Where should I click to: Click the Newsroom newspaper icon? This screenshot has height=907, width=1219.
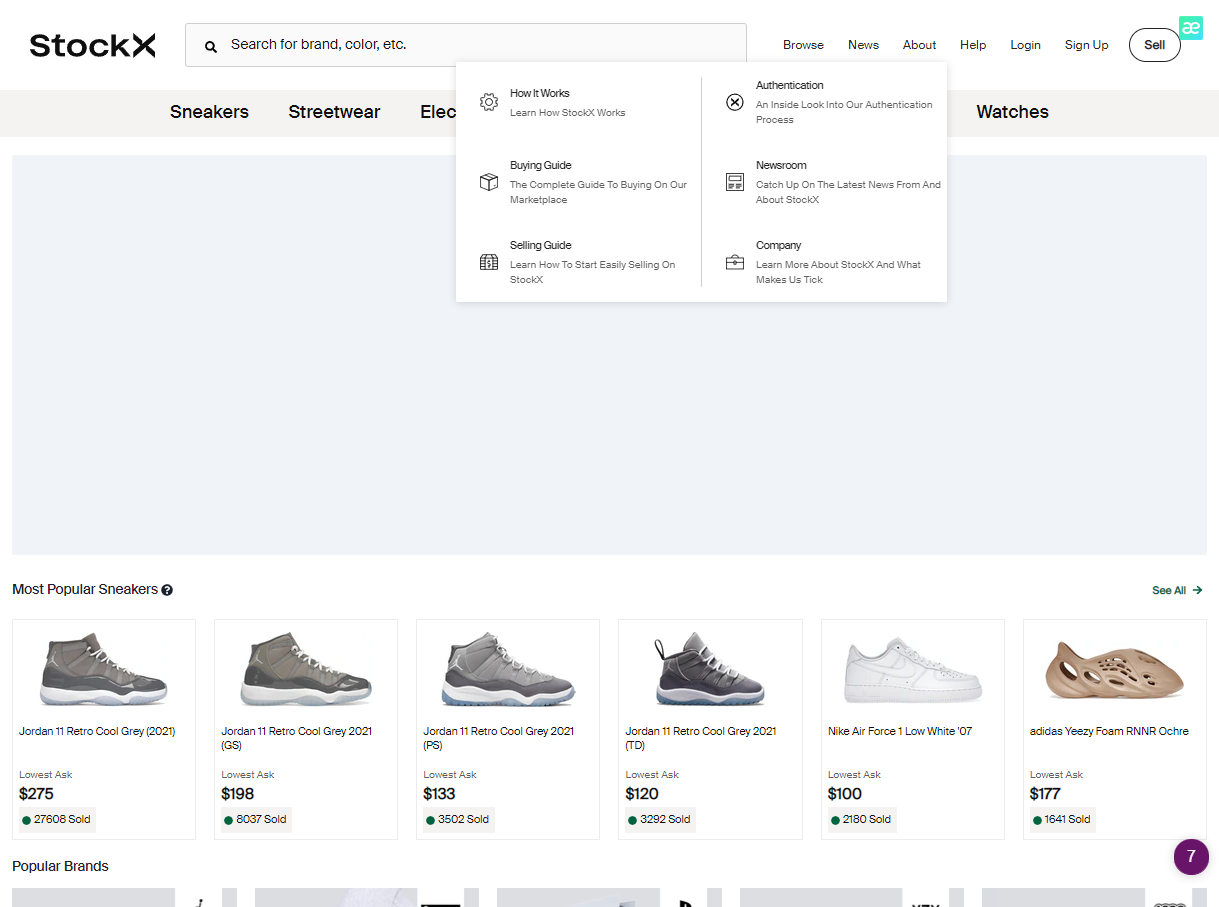[x=735, y=182]
